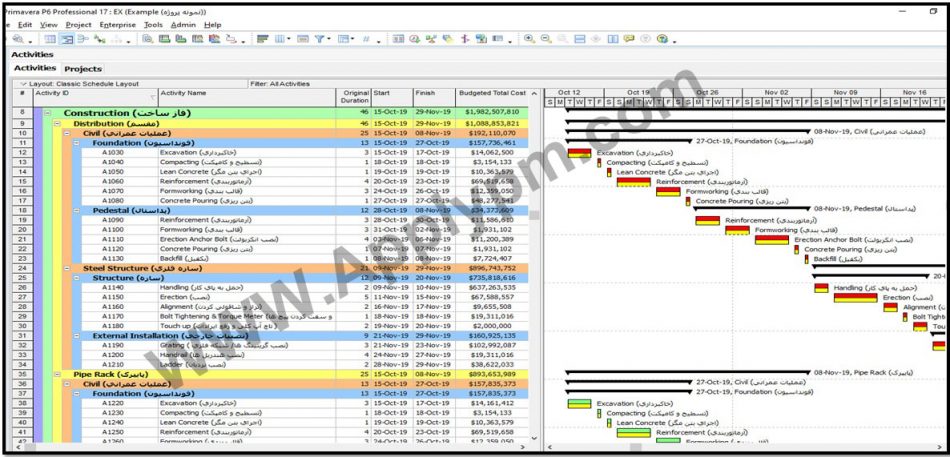Click the Timescale toolbar icon

pyautogui.click(x=302, y=39)
